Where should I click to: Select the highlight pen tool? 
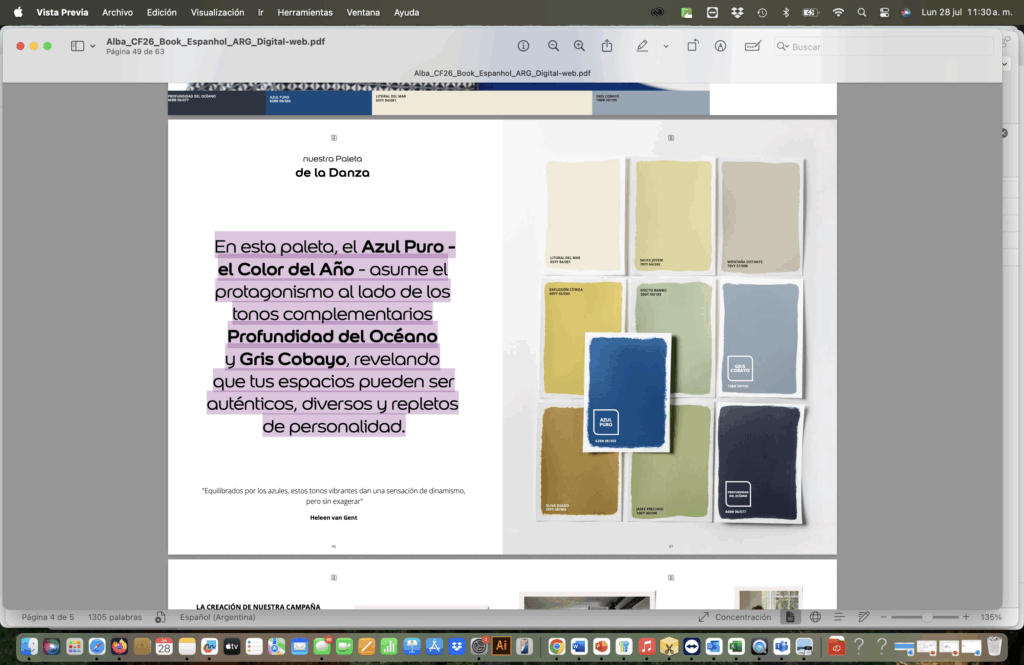coord(642,46)
